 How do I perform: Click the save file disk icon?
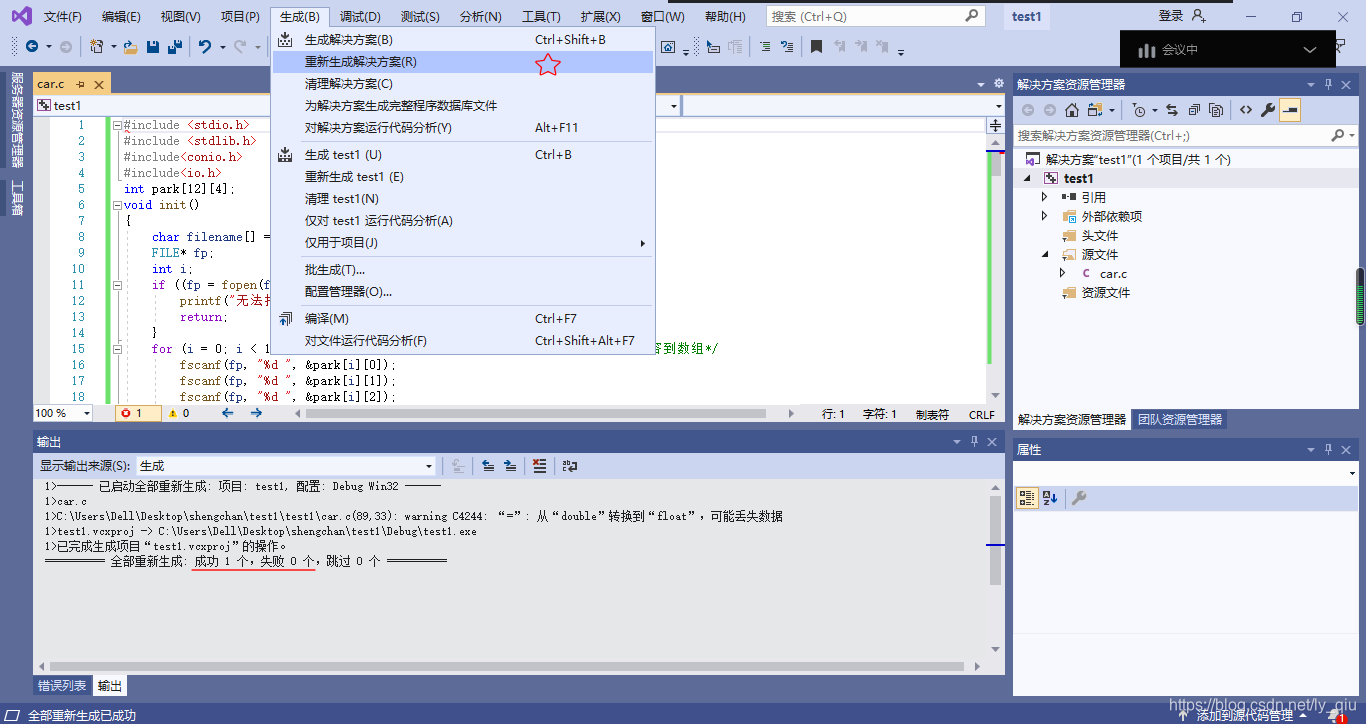(x=153, y=46)
